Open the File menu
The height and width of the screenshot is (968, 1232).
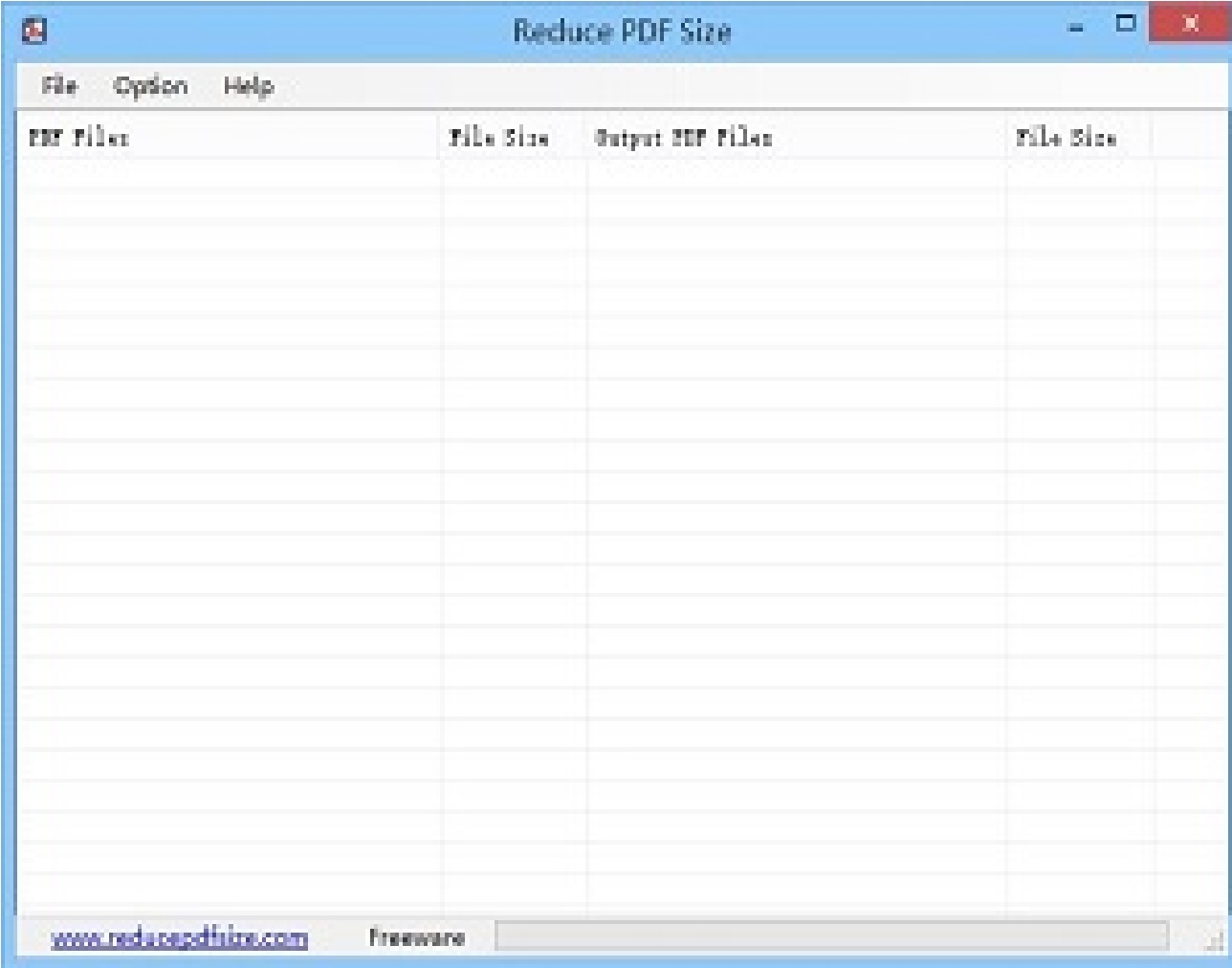click(x=59, y=86)
